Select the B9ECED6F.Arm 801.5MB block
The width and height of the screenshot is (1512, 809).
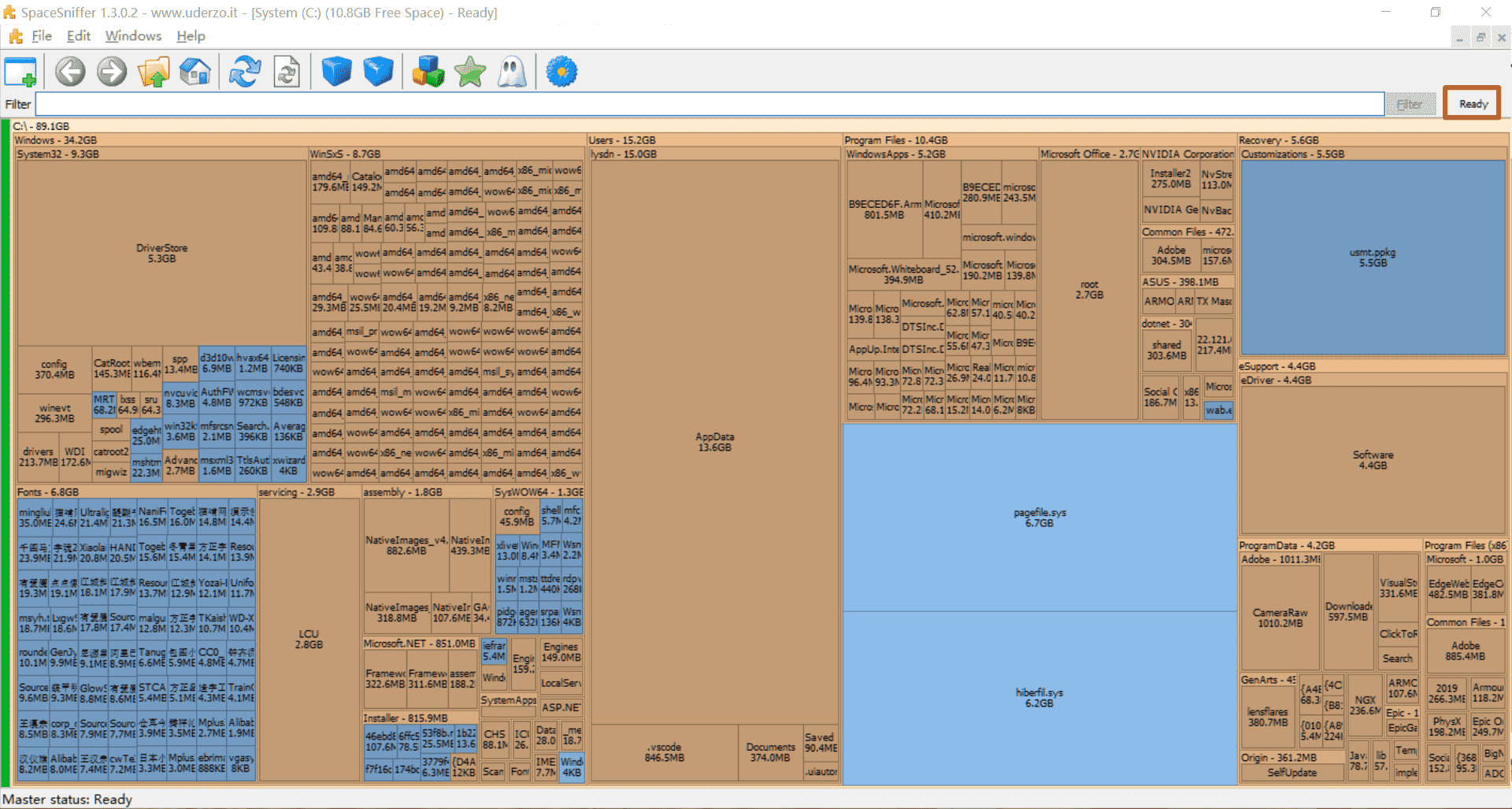[884, 210]
